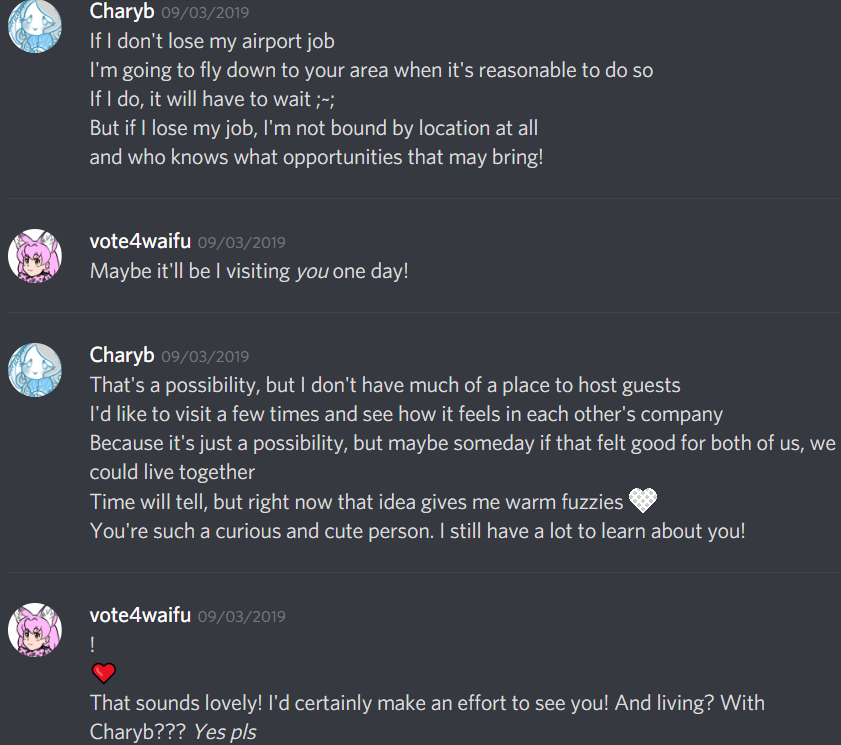Screen dimensions: 841x745
Task: Click the "I'm going to fly down" message line
Action: click(371, 70)
